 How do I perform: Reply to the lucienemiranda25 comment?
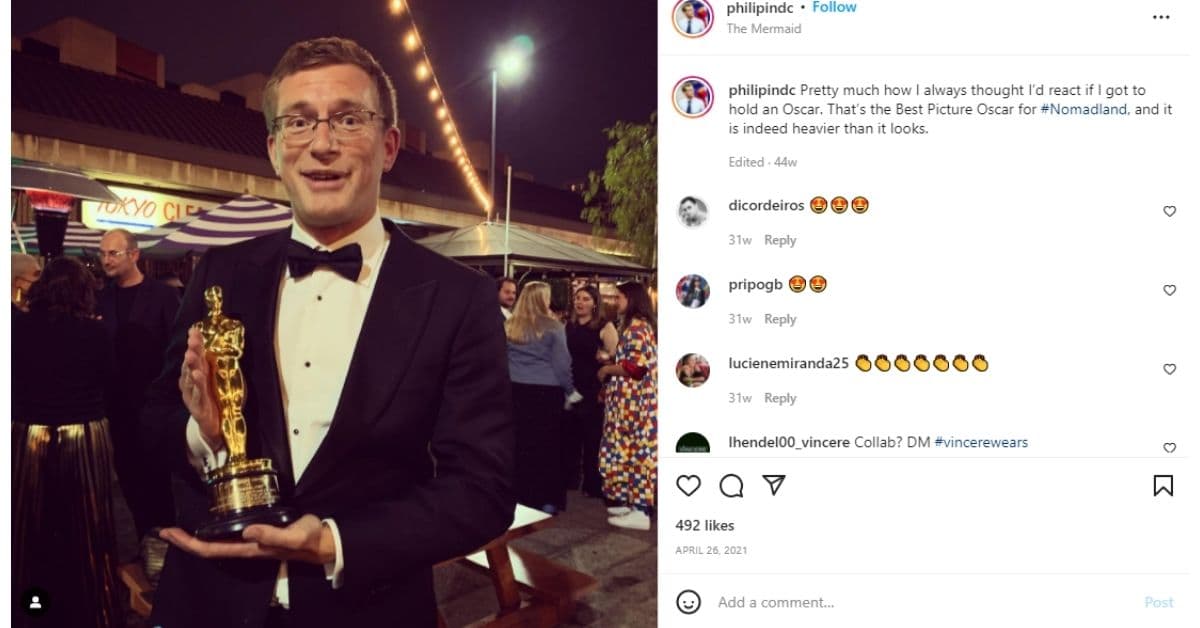pyautogui.click(x=780, y=398)
